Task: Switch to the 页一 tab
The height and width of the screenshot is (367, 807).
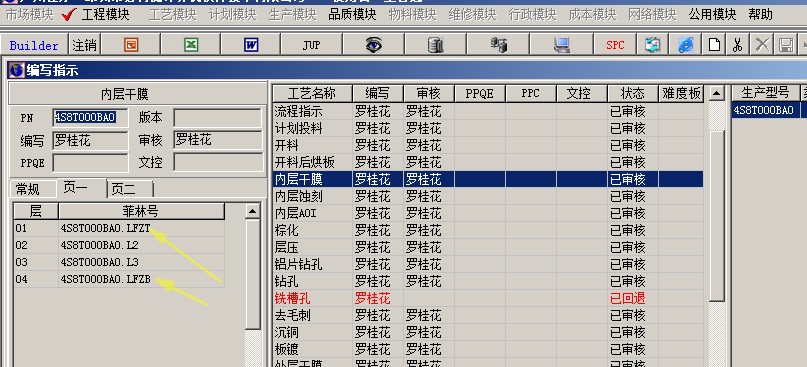Action: pyautogui.click(x=76, y=188)
